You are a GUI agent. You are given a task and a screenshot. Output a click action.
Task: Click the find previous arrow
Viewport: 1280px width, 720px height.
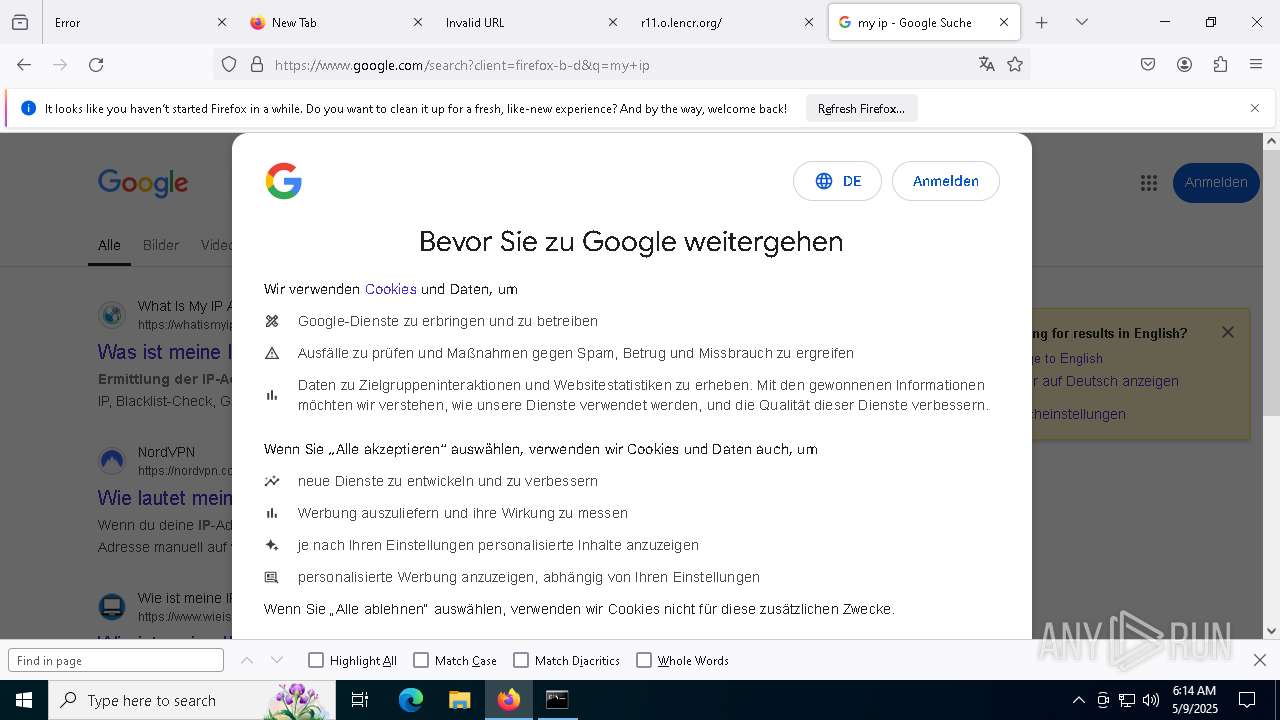247,660
